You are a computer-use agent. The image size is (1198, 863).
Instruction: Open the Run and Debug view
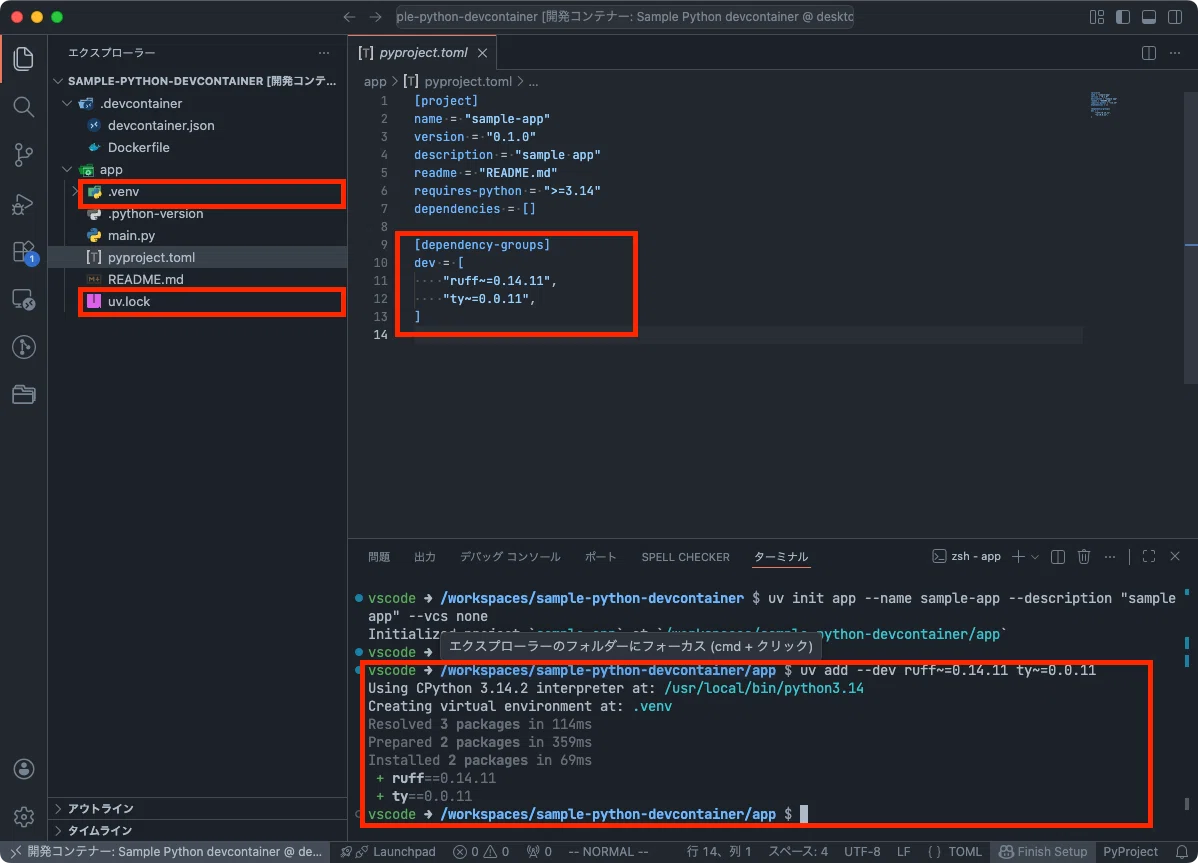point(24,204)
